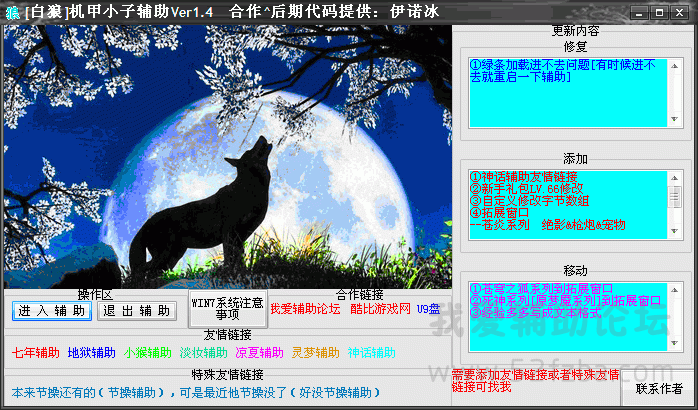Viewport: 698px width, 410px height.
Task: Click the magenta 凉夏辅助 link
Action: click(259, 352)
